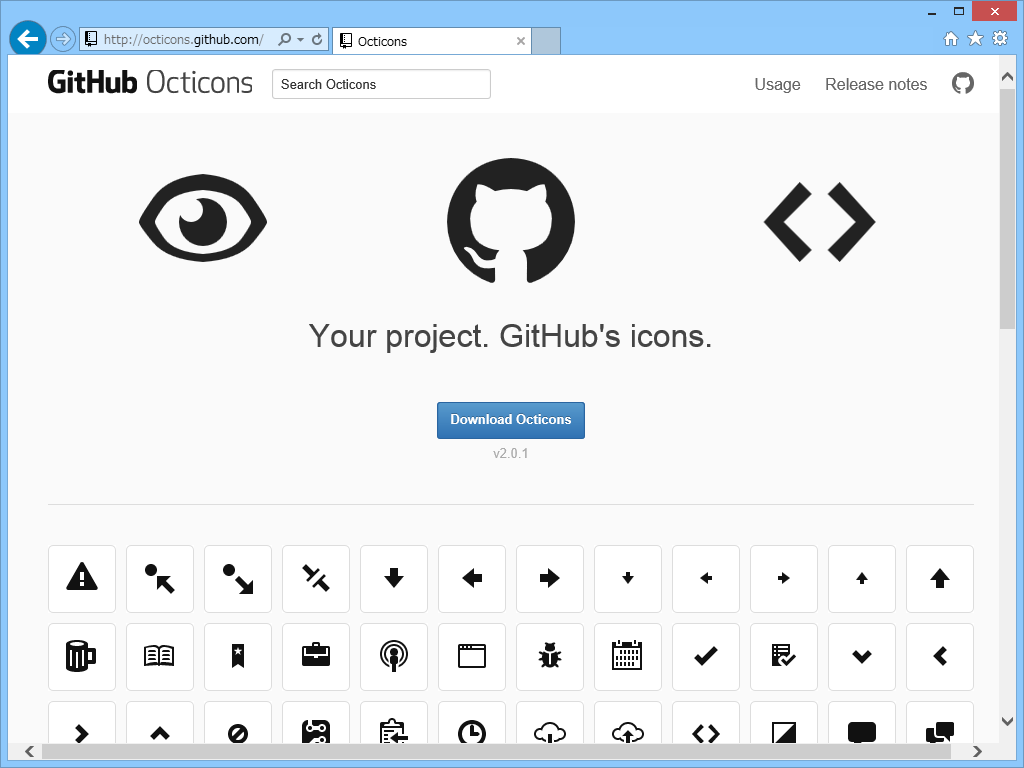Open the Release notes page
The width and height of the screenshot is (1024, 768).
[876, 84]
